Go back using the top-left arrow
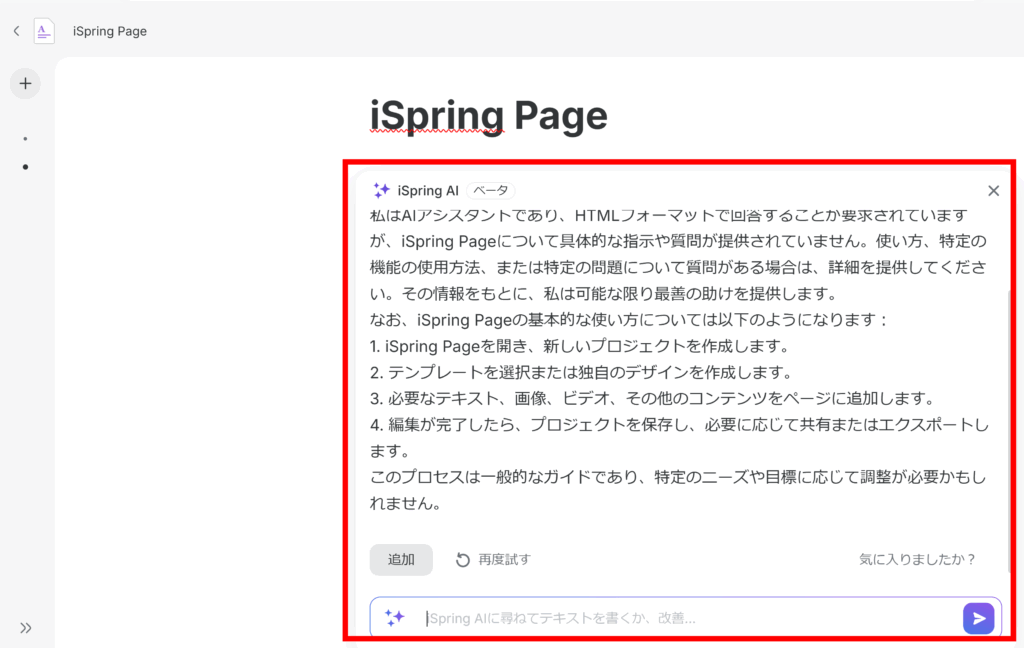Screen dimensions: 1024x648 (x=16, y=31)
